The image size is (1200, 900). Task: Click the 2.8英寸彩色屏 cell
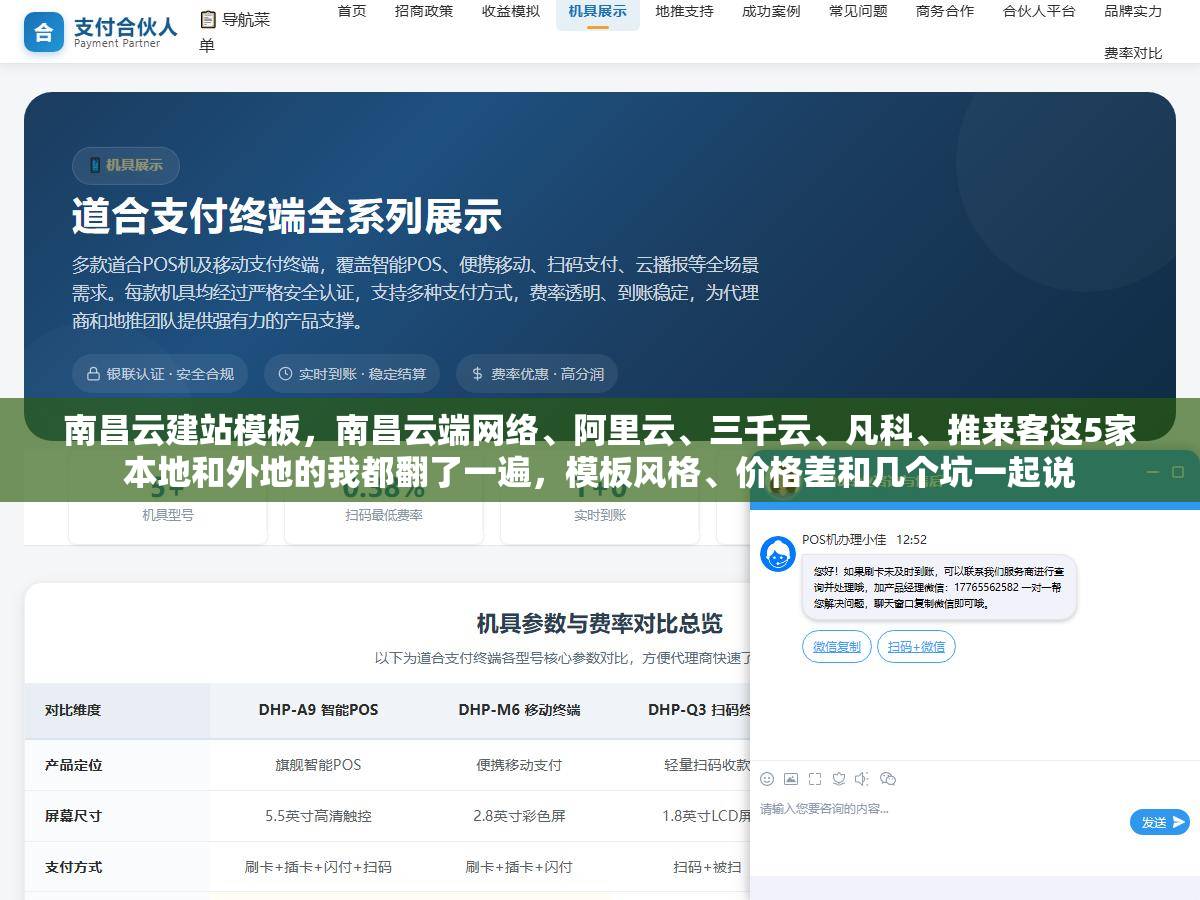pyautogui.click(x=519, y=816)
